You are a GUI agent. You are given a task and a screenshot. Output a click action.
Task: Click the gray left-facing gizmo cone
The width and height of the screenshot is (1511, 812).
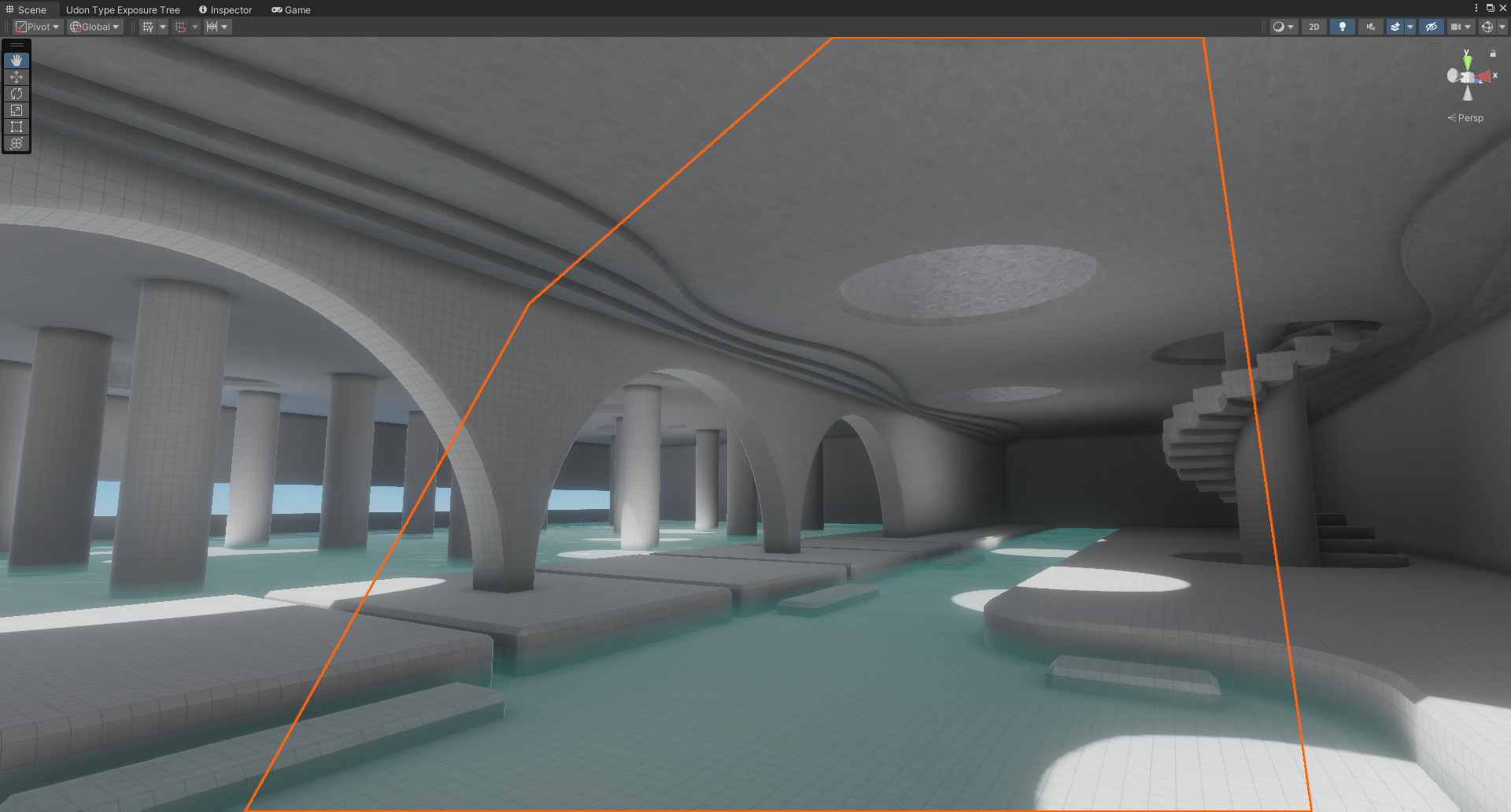click(1453, 76)
